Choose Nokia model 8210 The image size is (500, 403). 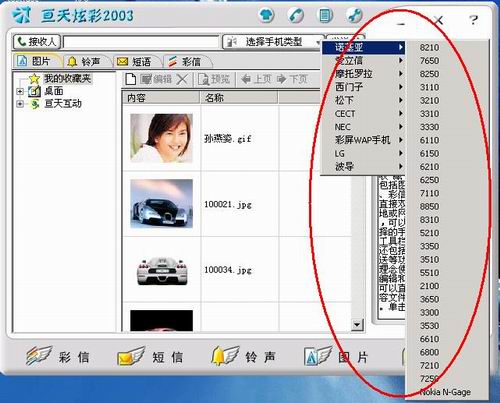(x=447, y=47)
